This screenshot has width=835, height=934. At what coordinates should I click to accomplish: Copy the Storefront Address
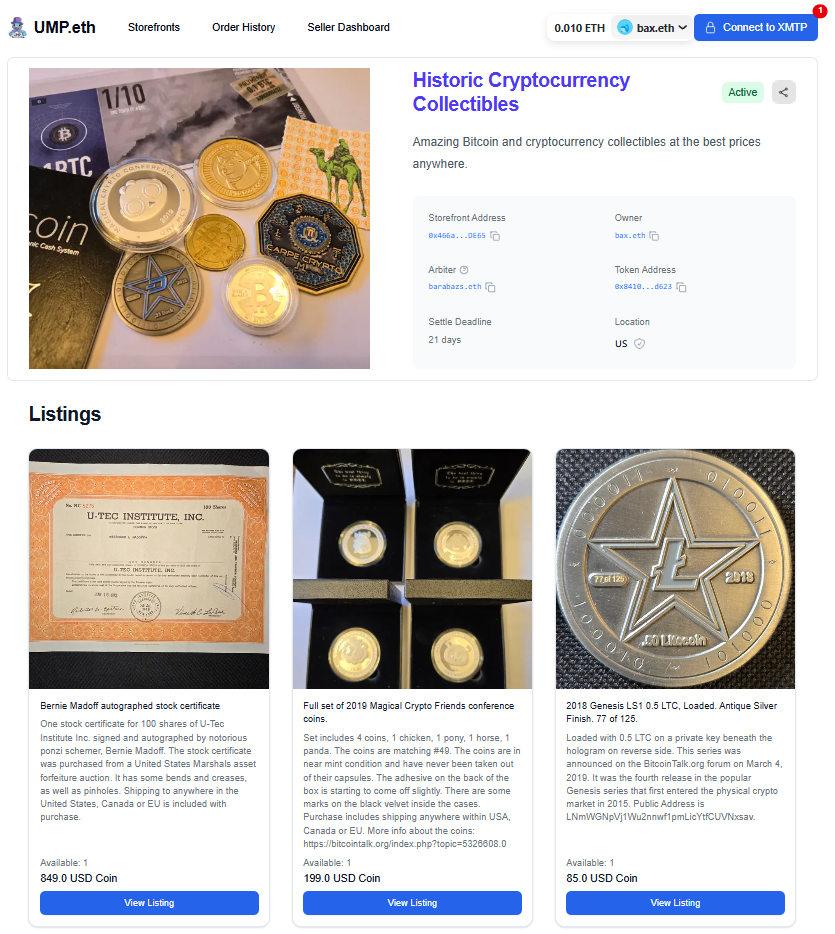pos(495,236)
